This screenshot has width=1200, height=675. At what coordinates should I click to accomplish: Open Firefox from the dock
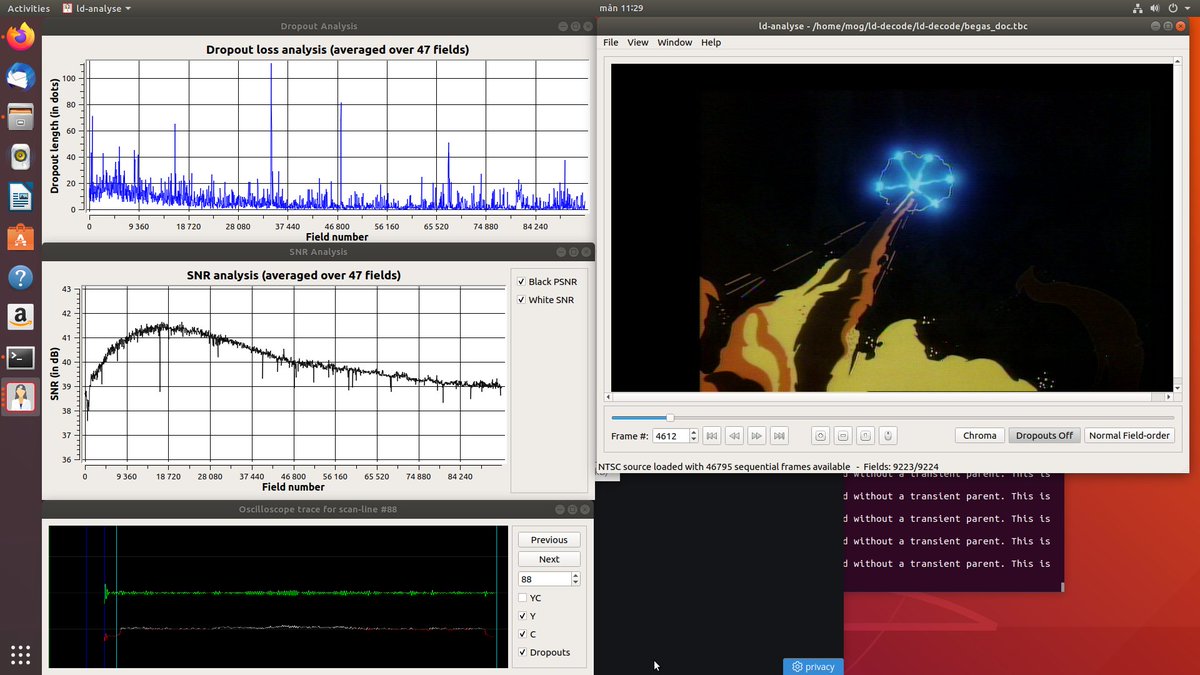(x=21, y=37)
